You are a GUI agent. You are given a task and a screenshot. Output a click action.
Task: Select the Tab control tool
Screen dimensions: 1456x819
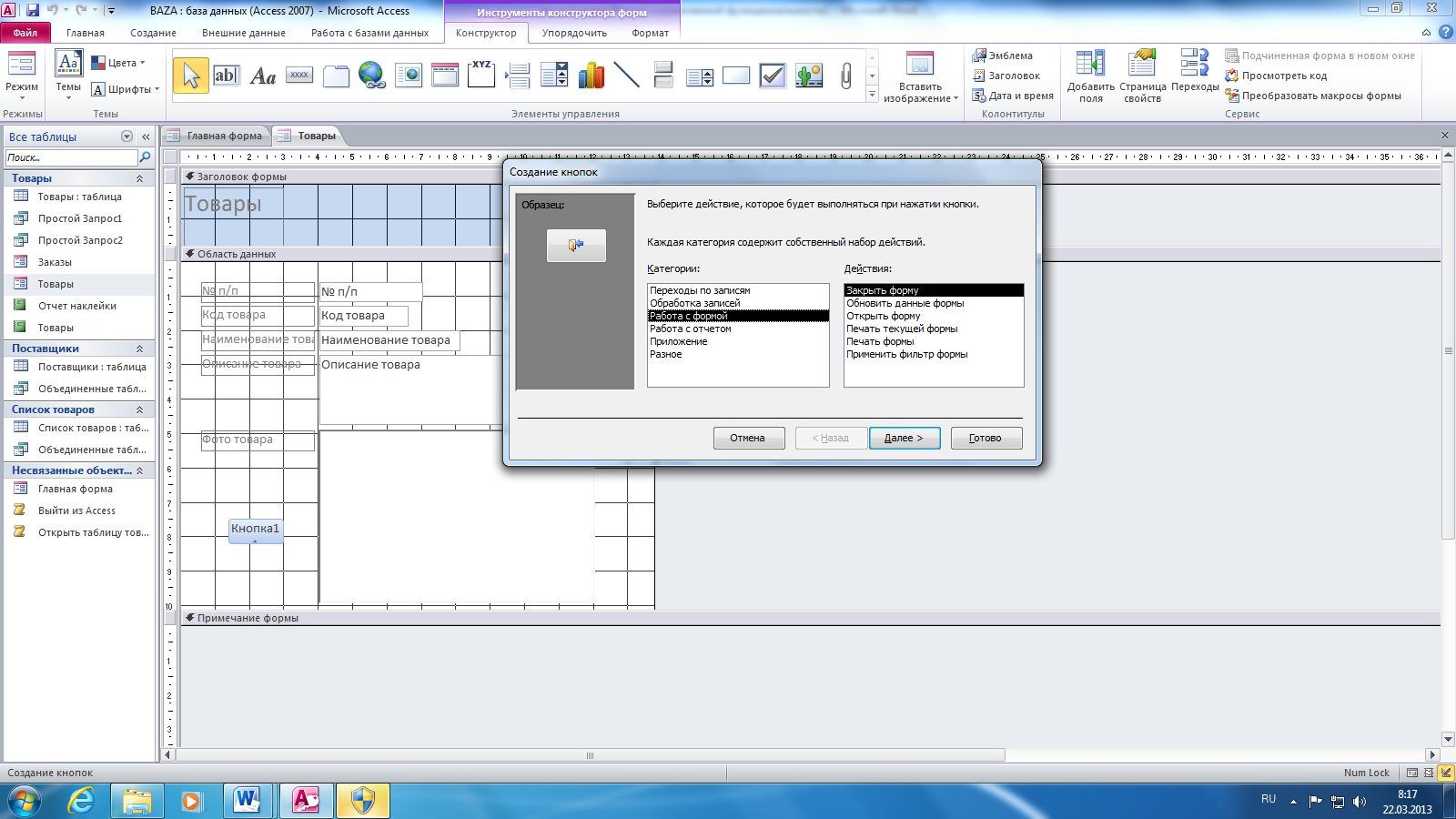coord(336,76)
